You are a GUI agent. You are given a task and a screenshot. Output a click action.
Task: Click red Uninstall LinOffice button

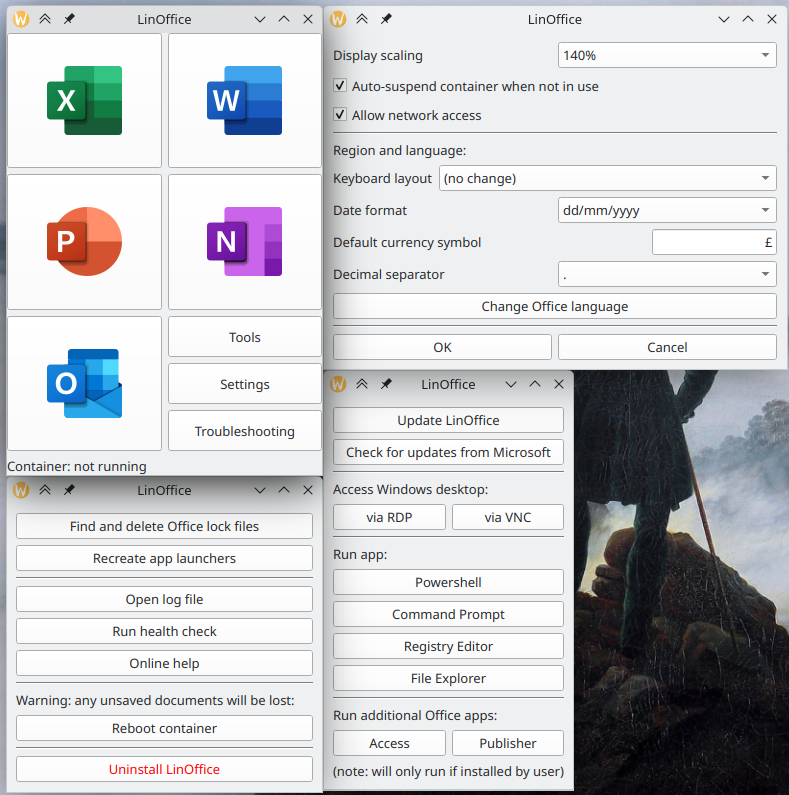point(164,769)
